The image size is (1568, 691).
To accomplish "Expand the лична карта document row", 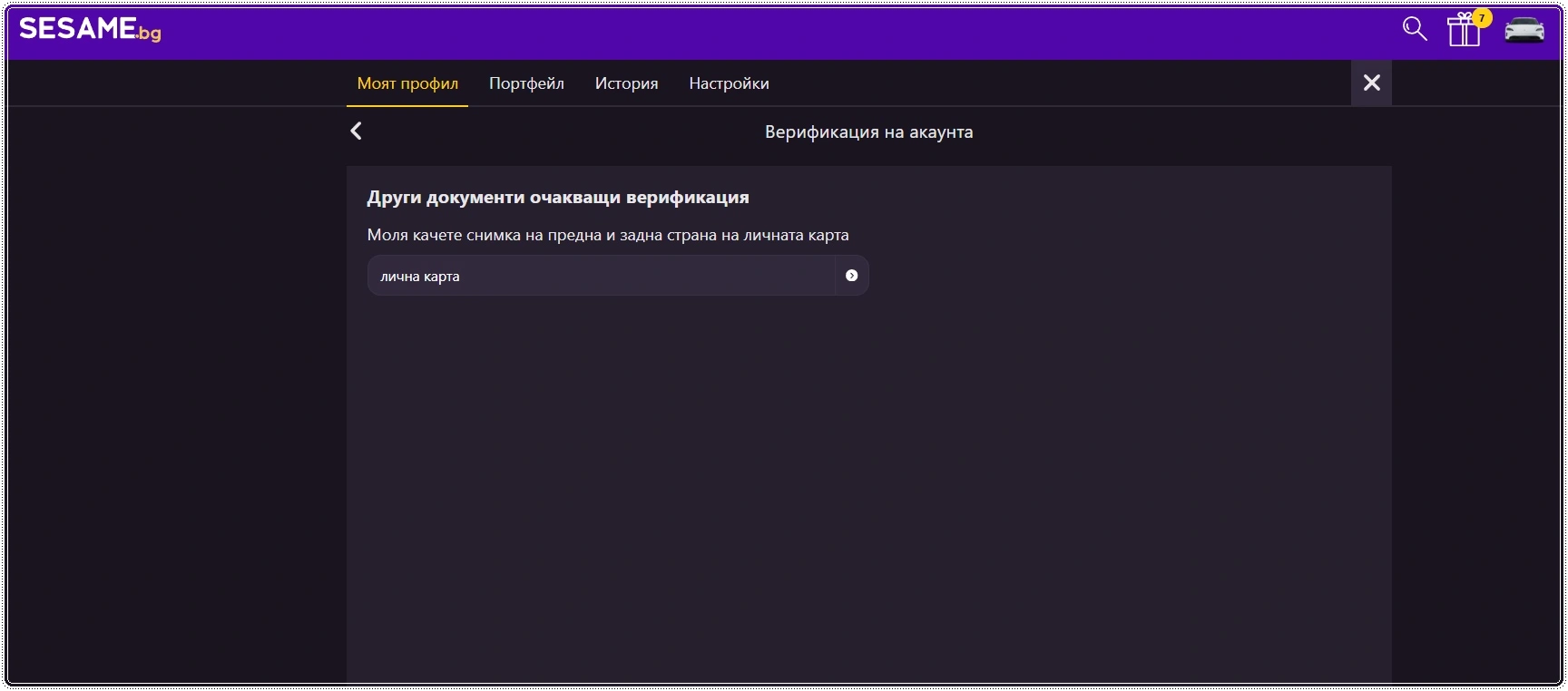I will [618, 276].
